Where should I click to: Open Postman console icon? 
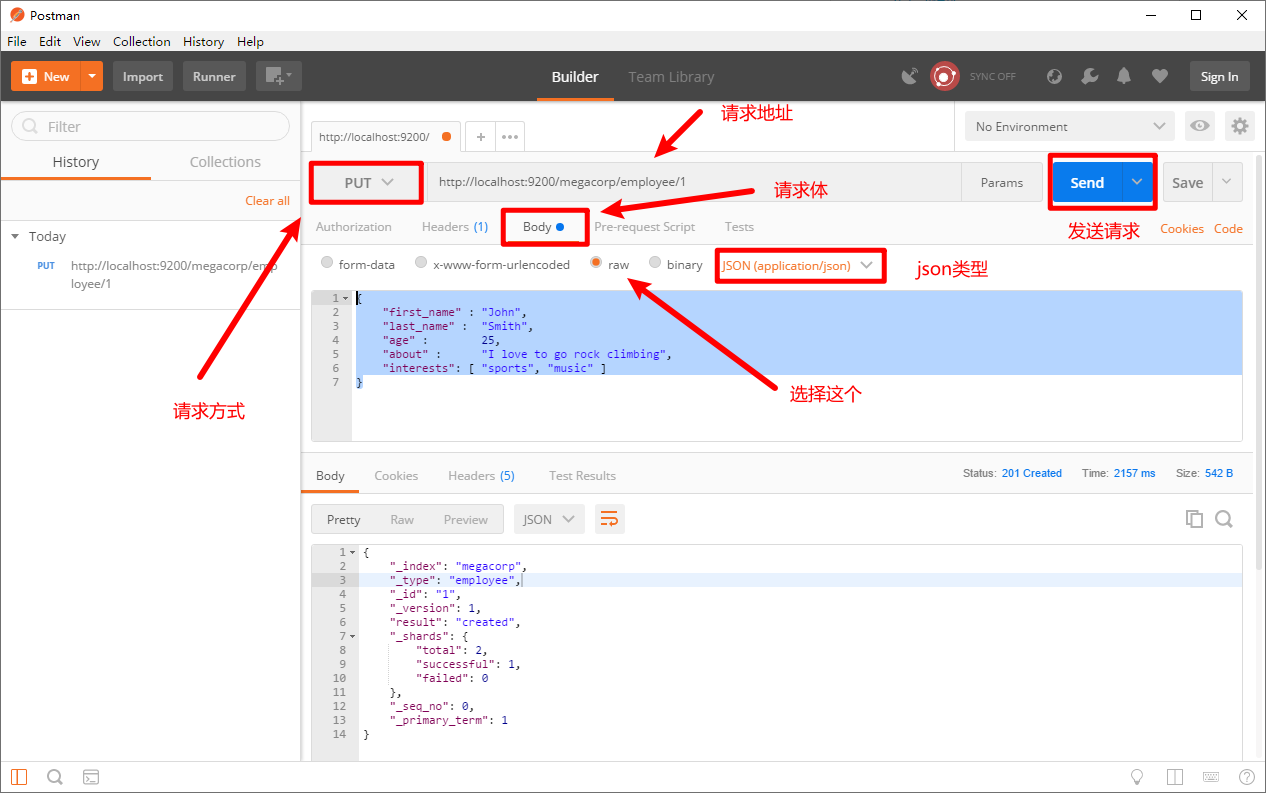[x=90, y=777]
